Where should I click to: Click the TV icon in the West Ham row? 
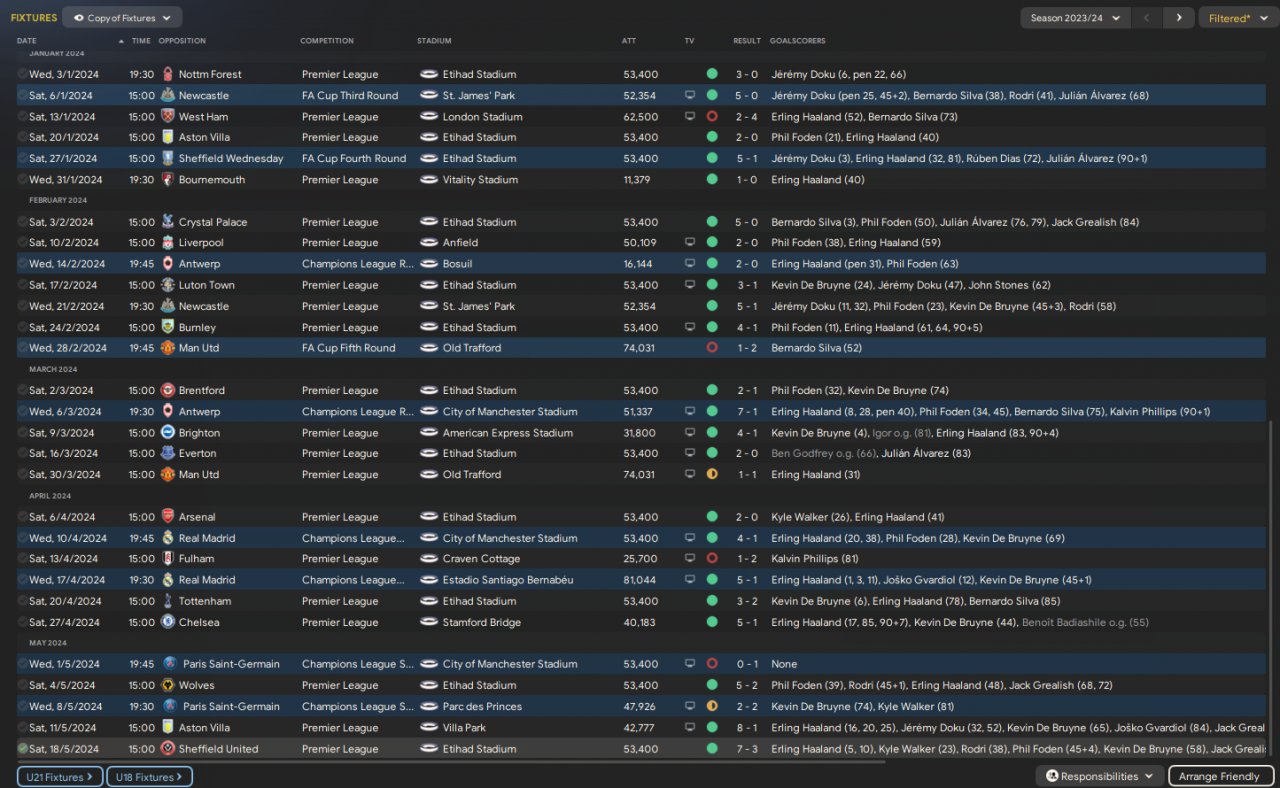click(689, 117)
